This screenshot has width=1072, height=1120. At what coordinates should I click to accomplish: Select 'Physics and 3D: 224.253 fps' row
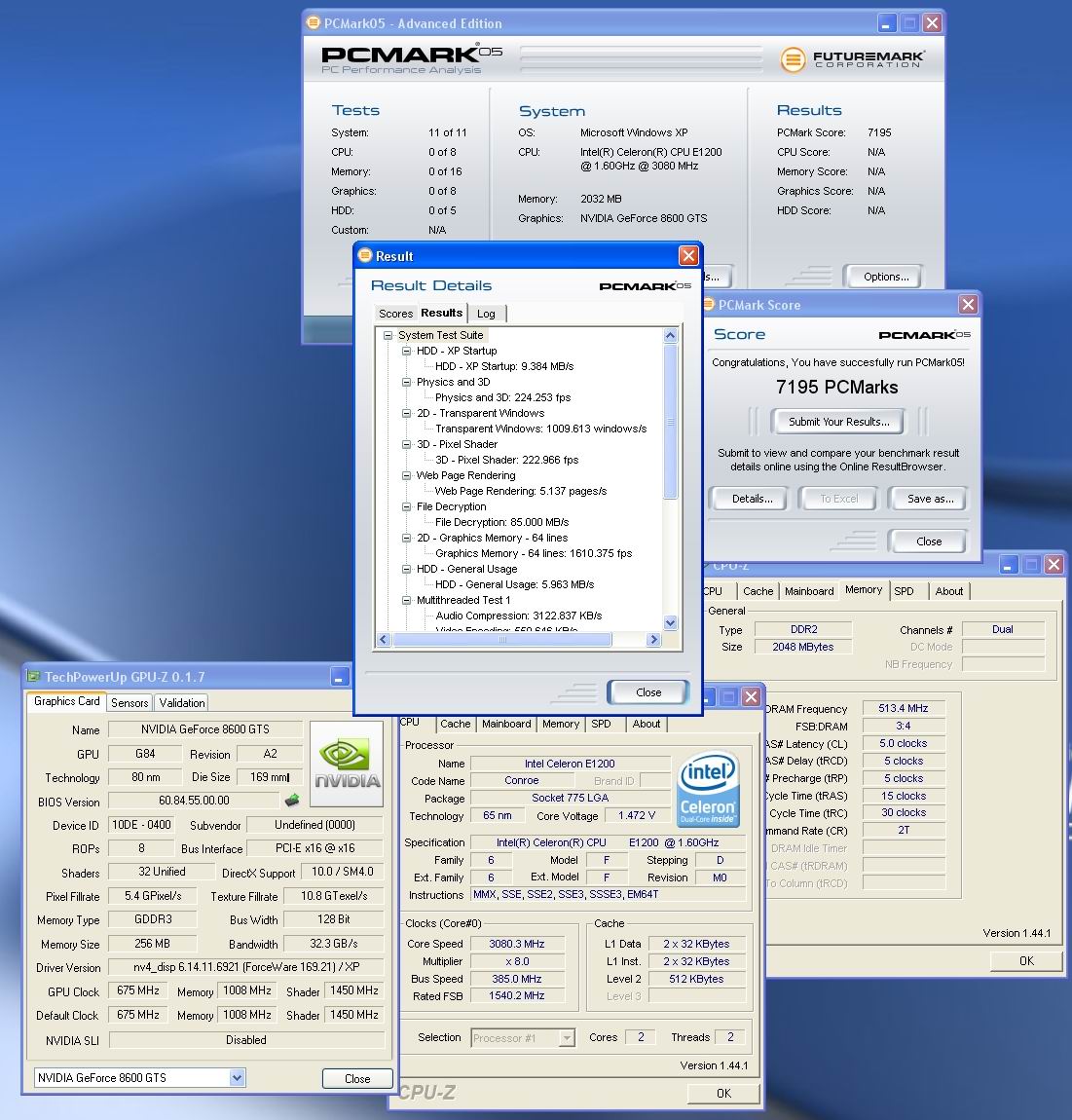coord(502,398)
